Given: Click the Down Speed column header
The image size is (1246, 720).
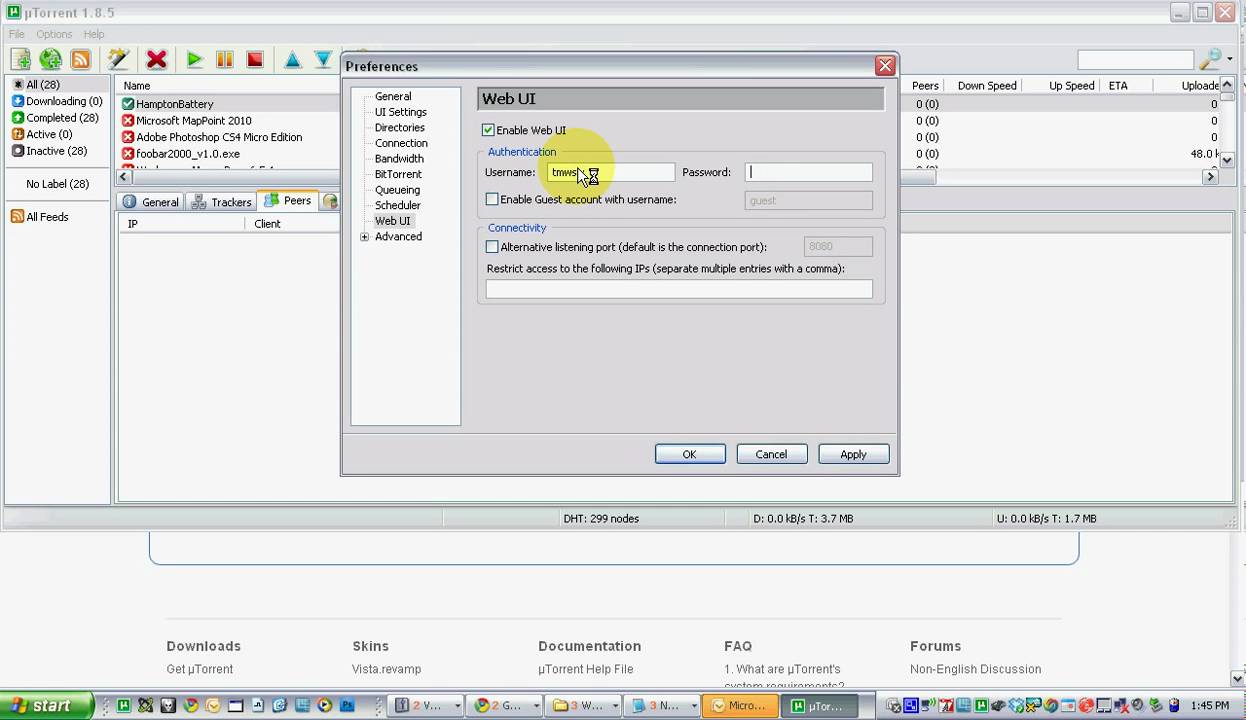Looking at the screenshot, I should click(x=987, y=86).
